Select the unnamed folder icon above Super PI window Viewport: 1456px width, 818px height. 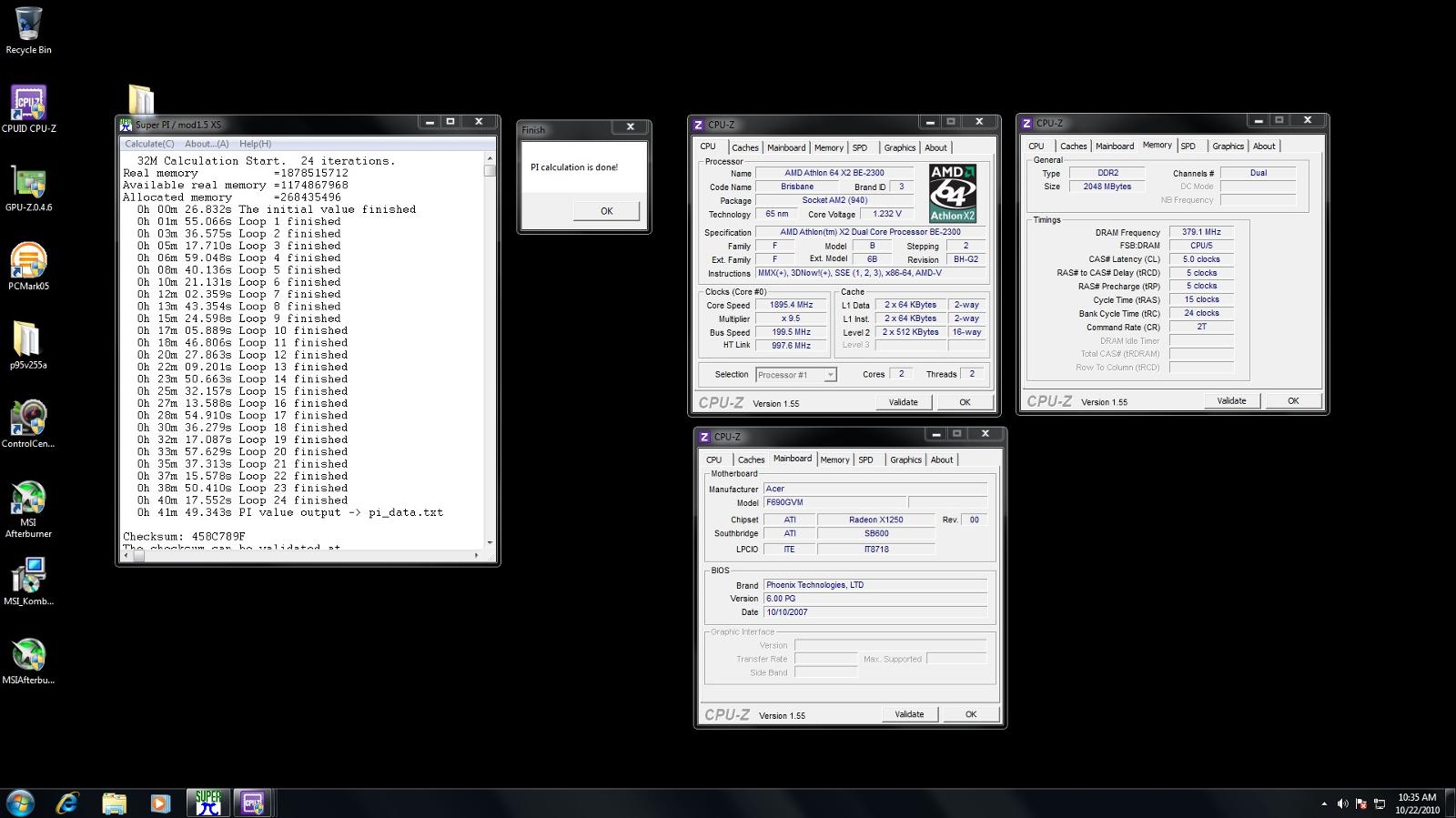(x=141, y=99)
